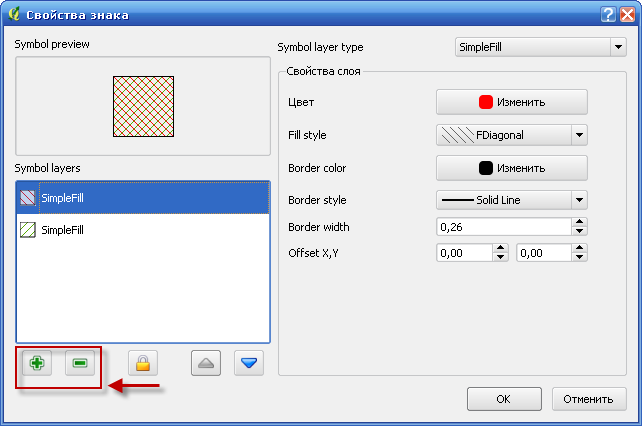This screenshot has height=426, width=642.
Task: Change the red fill color
Action: [511, 102]
